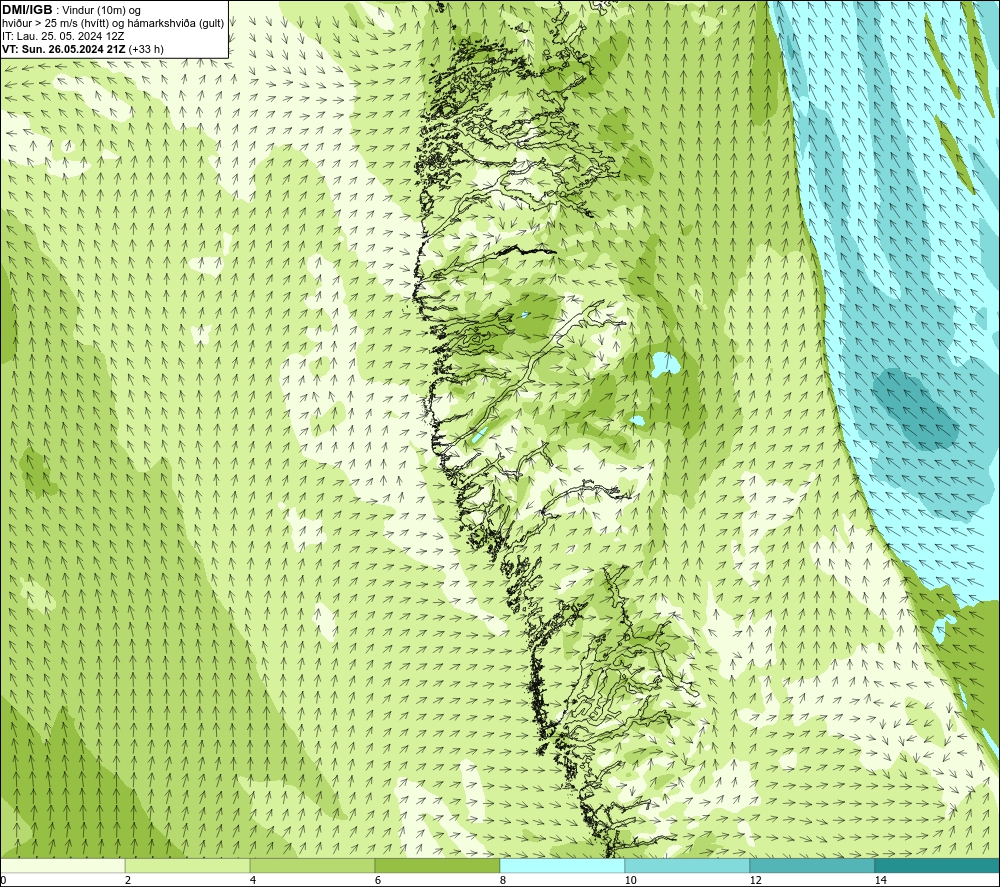This screenshot has width=1000, height=887.
Task: Click the '4' label on the scale
Action: click(253, 880)
